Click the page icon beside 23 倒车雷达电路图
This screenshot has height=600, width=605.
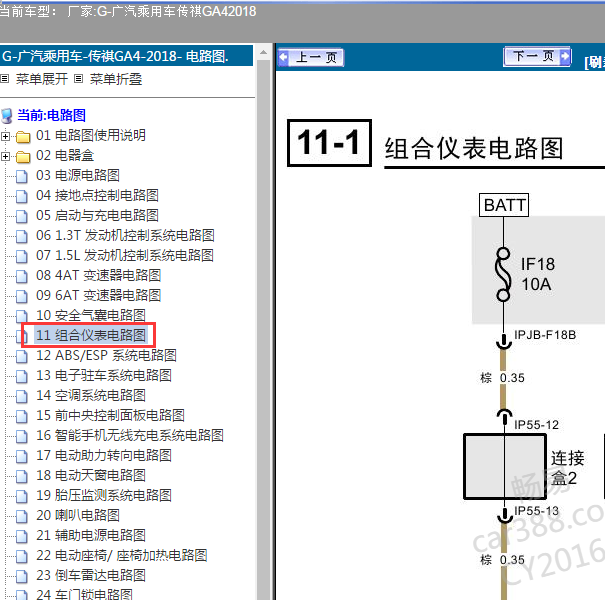[22, 576]
